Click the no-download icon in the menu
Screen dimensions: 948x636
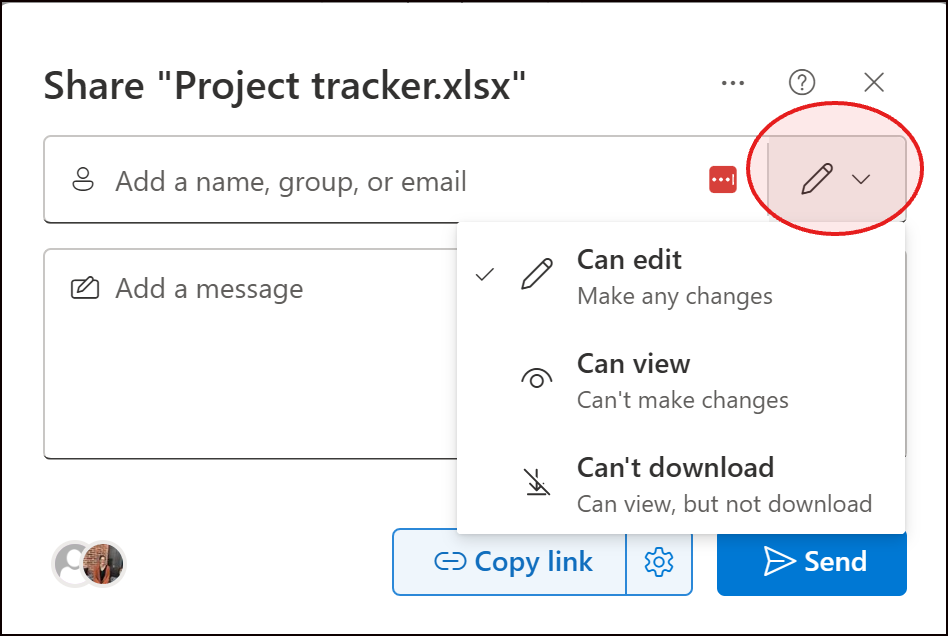coord(537,483)
